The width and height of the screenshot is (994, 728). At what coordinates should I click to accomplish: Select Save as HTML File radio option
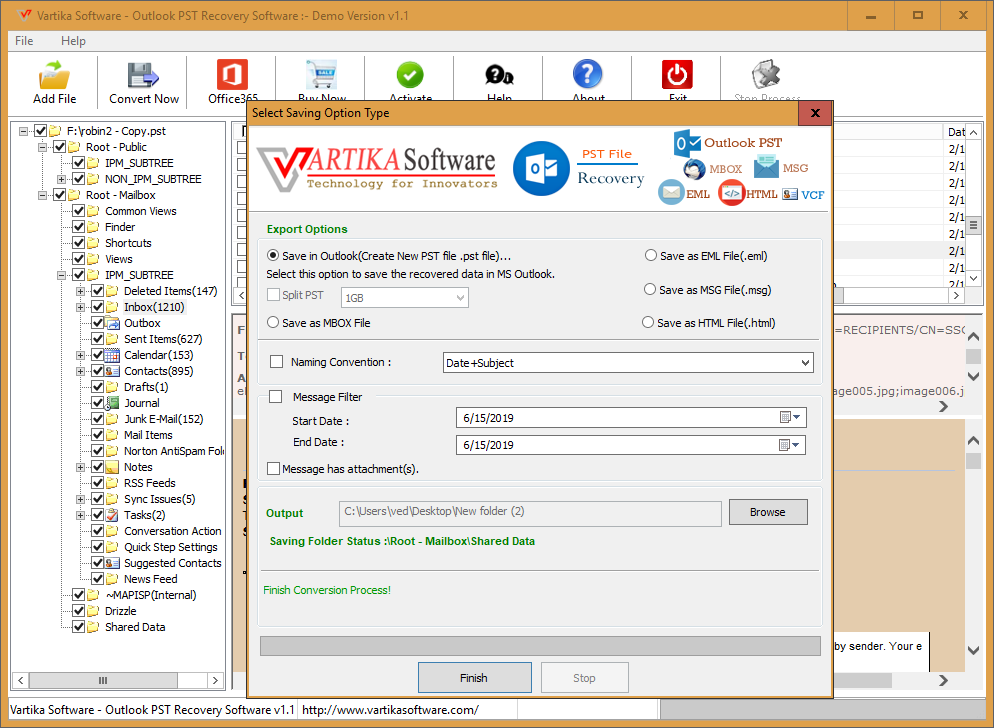click(x=648, y=322)
